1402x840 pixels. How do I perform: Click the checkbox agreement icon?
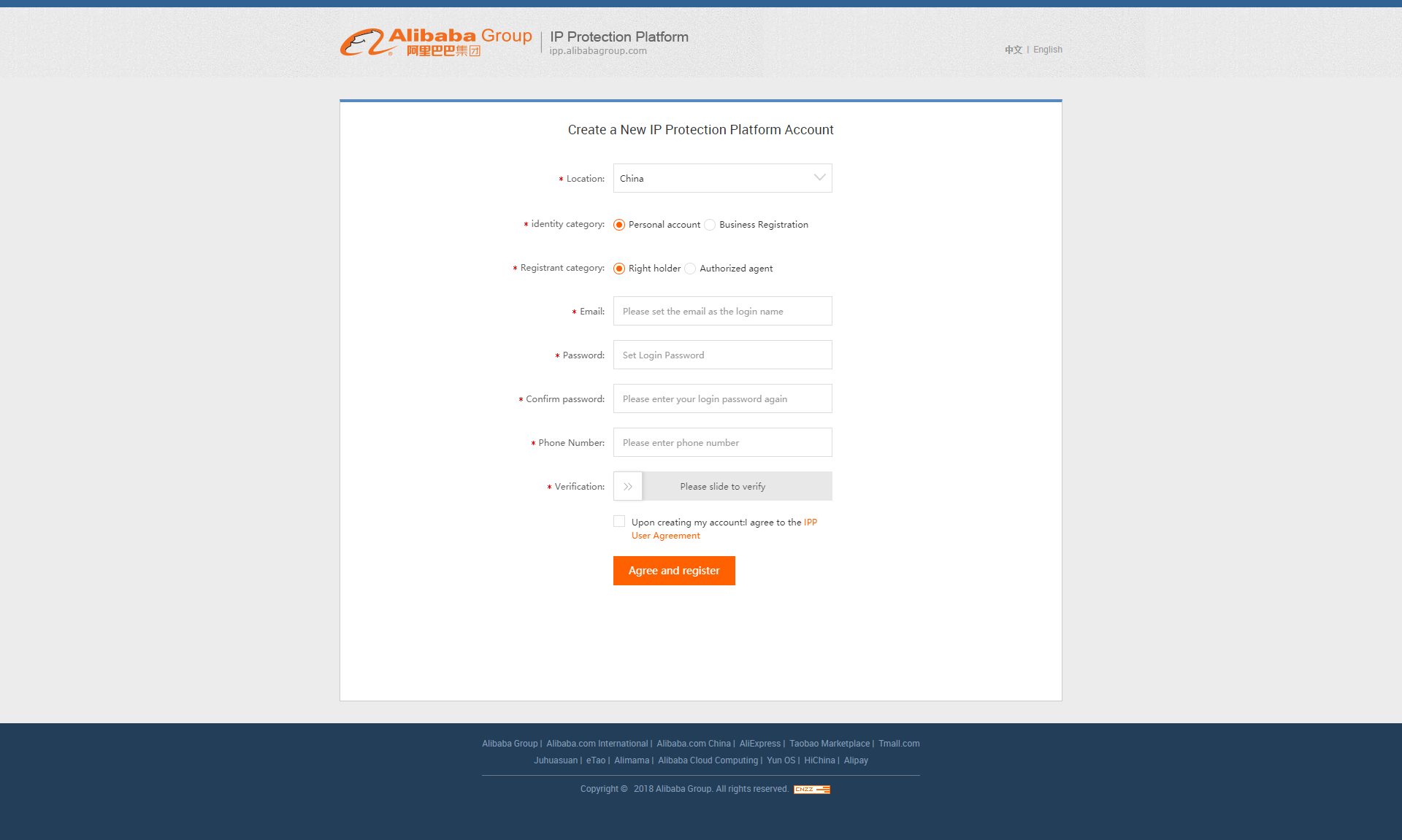pos(618,521)
